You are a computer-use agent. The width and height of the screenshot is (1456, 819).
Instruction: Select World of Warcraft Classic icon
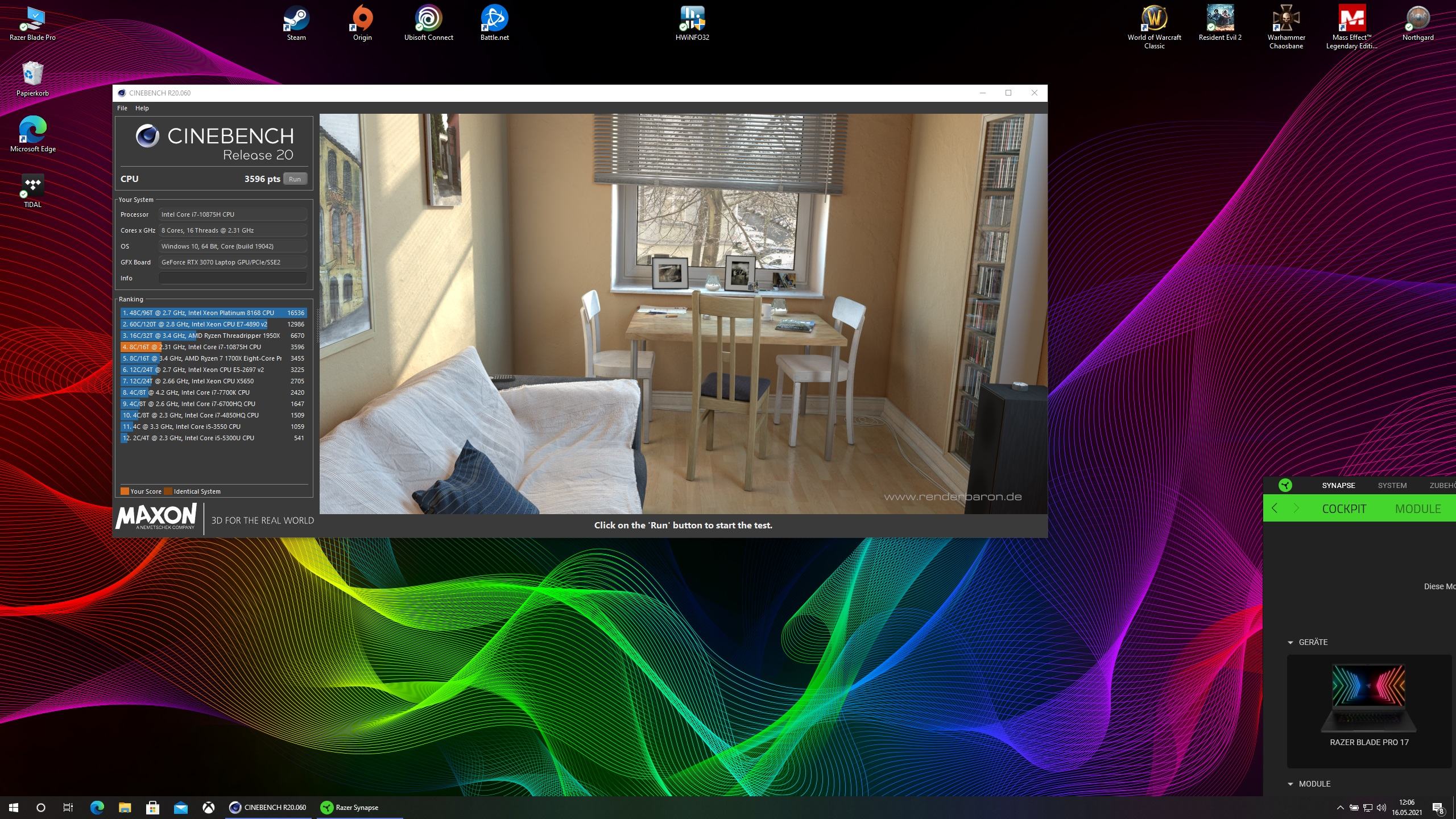[x=1154, y=27]
